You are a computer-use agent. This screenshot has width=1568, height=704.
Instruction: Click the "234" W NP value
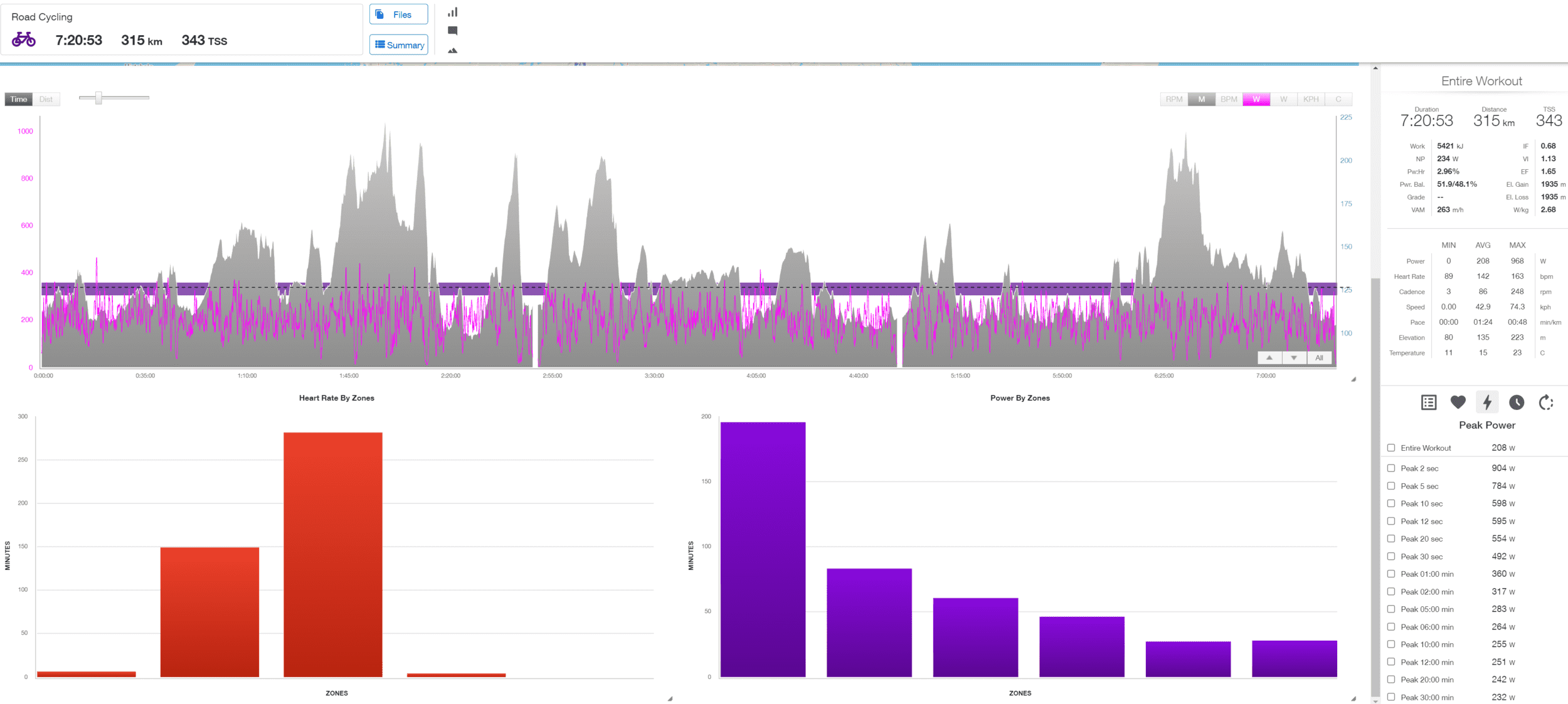point(1443,159)
